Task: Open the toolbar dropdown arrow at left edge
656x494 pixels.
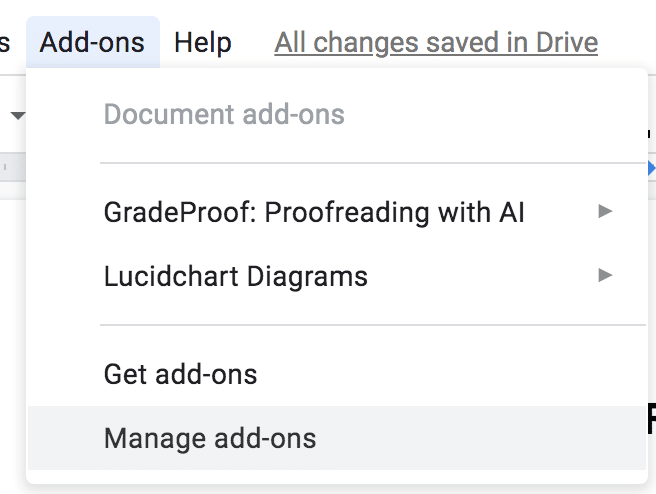Action: click(x=17, y=116)
